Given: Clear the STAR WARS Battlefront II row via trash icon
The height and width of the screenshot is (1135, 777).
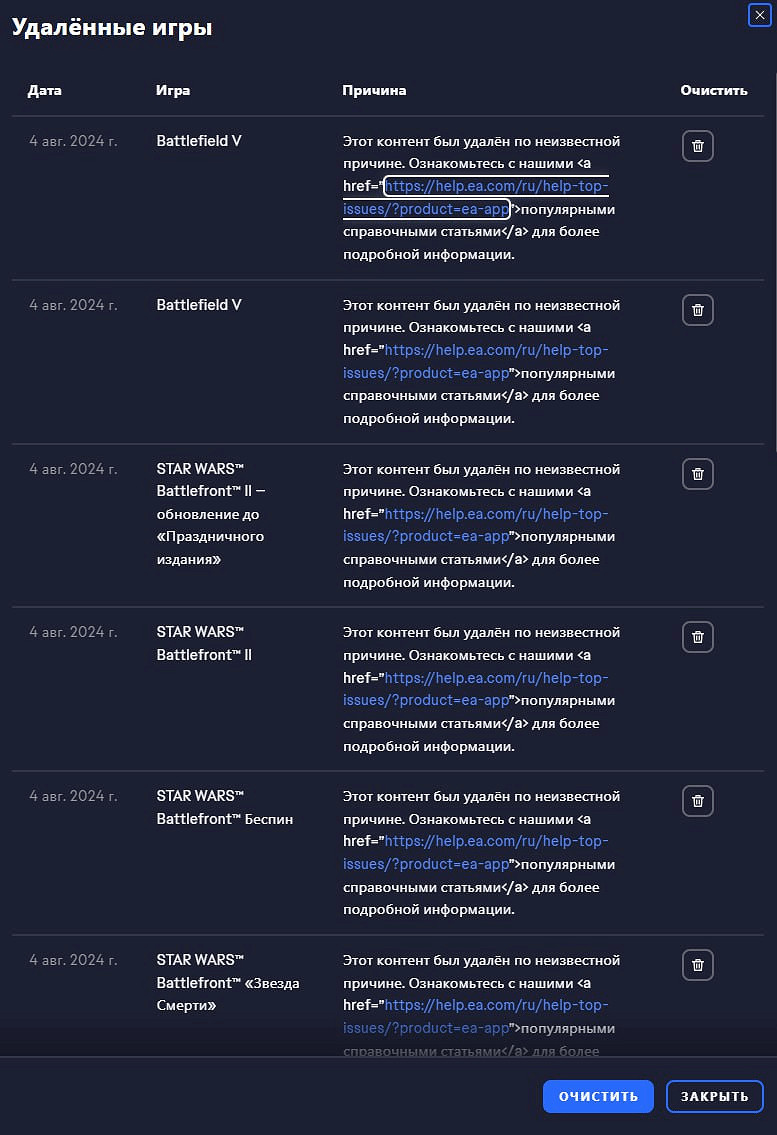Looking at the screenshot, I should pyautogui.click(x=698, y=637).
